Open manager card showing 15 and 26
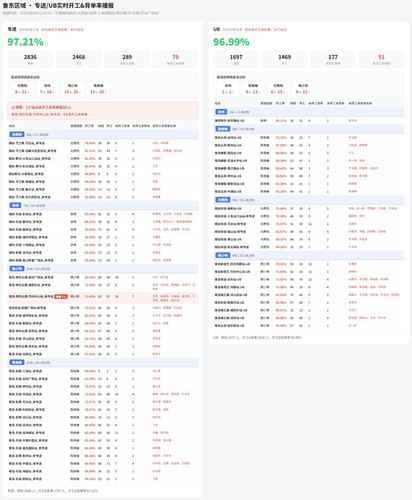This screenshot has height=500, width=412. [x=98, y=89]
